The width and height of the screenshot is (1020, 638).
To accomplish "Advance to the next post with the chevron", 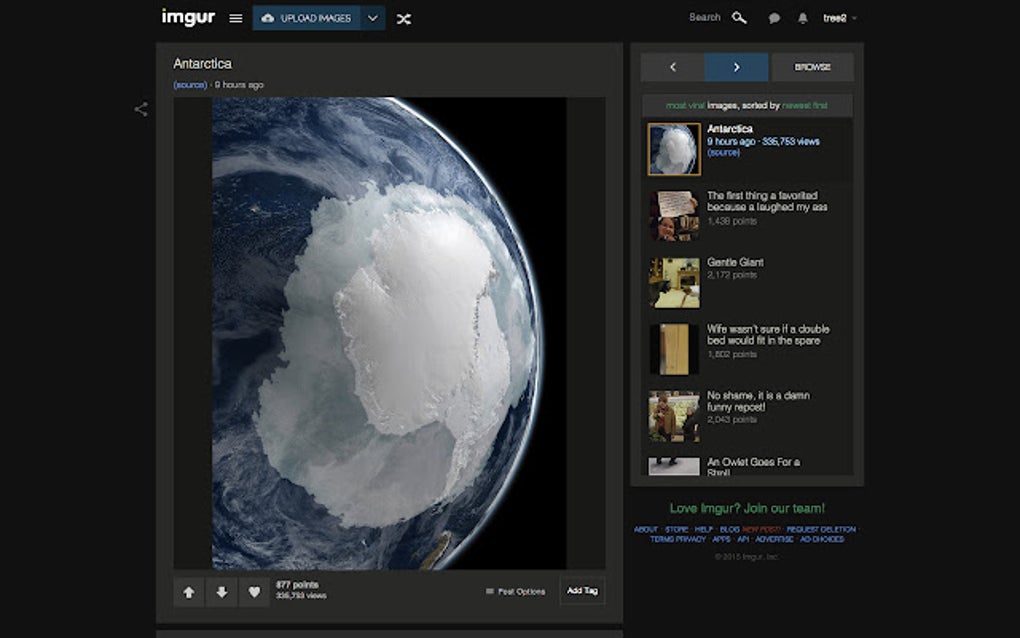I will pyautogui.click(x=737, y=67).
